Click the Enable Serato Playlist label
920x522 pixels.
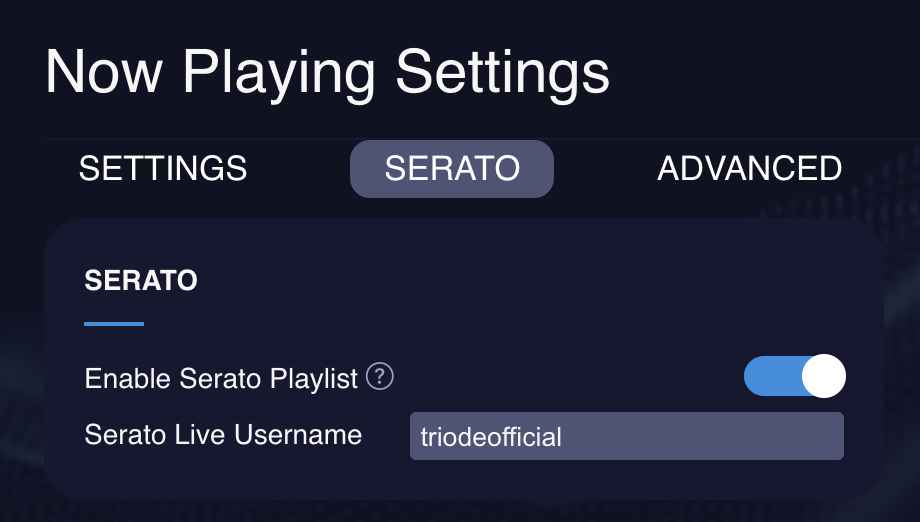tap(221, 379)
